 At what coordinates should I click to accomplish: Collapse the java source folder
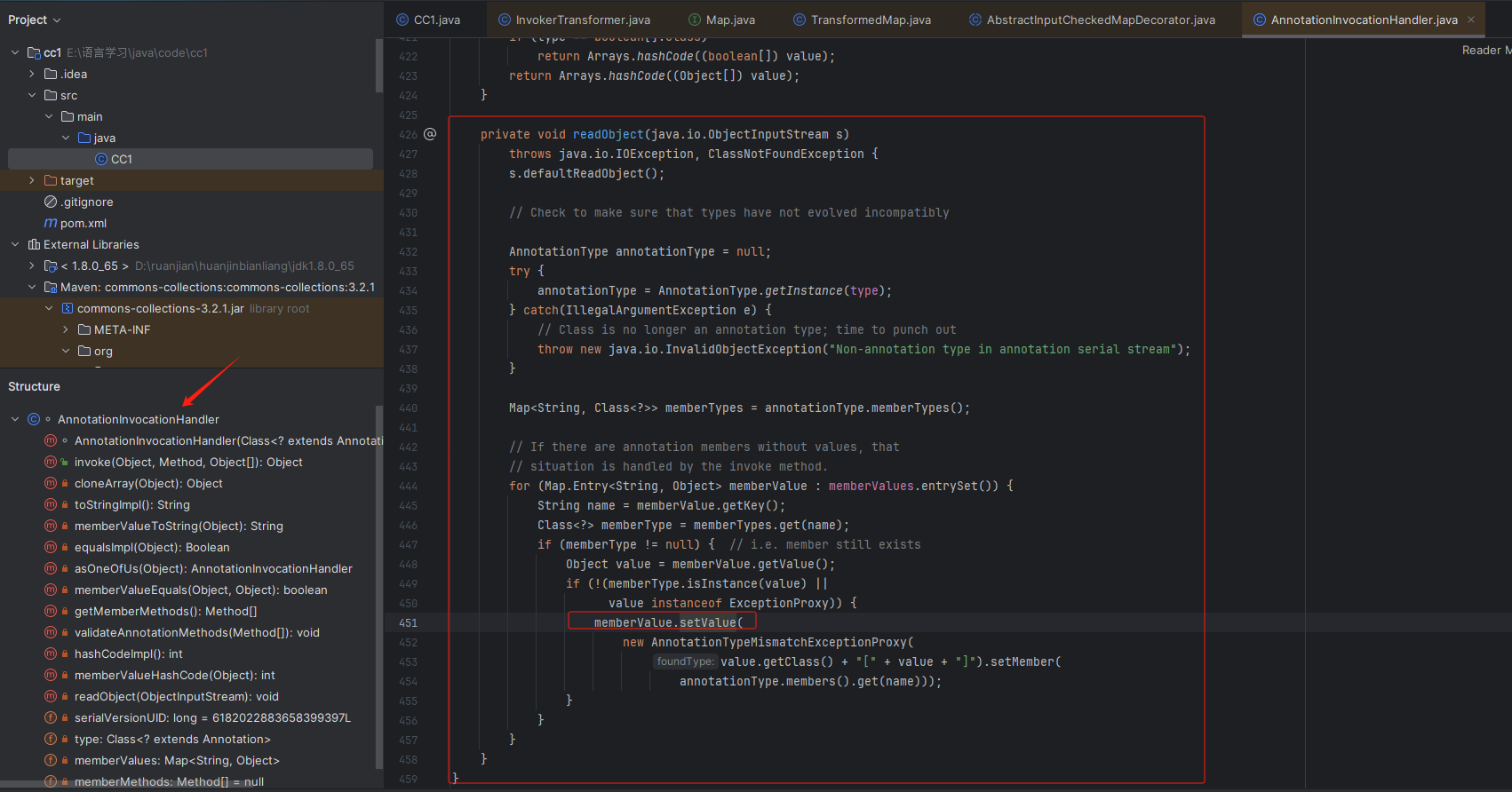[66, 138]
